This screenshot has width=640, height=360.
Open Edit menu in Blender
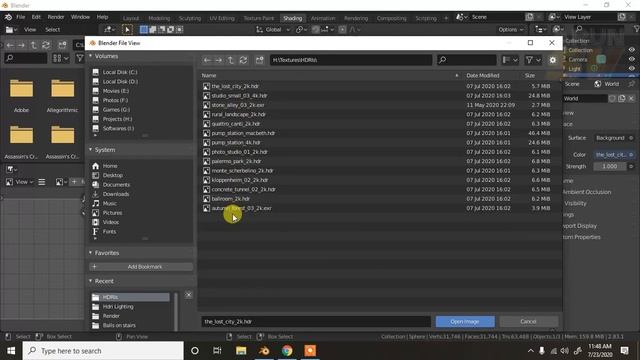click(36, 17)
